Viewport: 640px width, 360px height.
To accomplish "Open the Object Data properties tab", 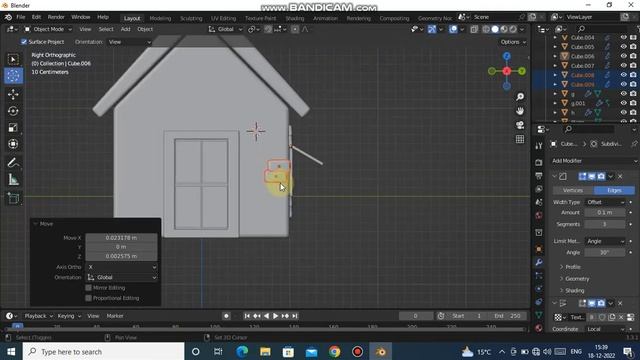I will 539,315.
